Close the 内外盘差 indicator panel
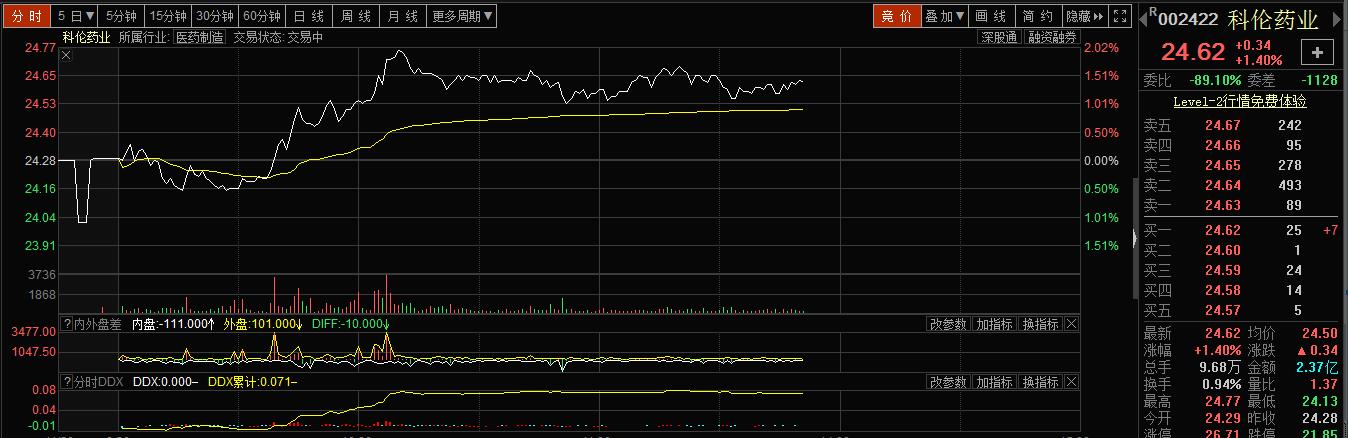The height and width of the screenshot is (438, 1348). coord(1072,324)
